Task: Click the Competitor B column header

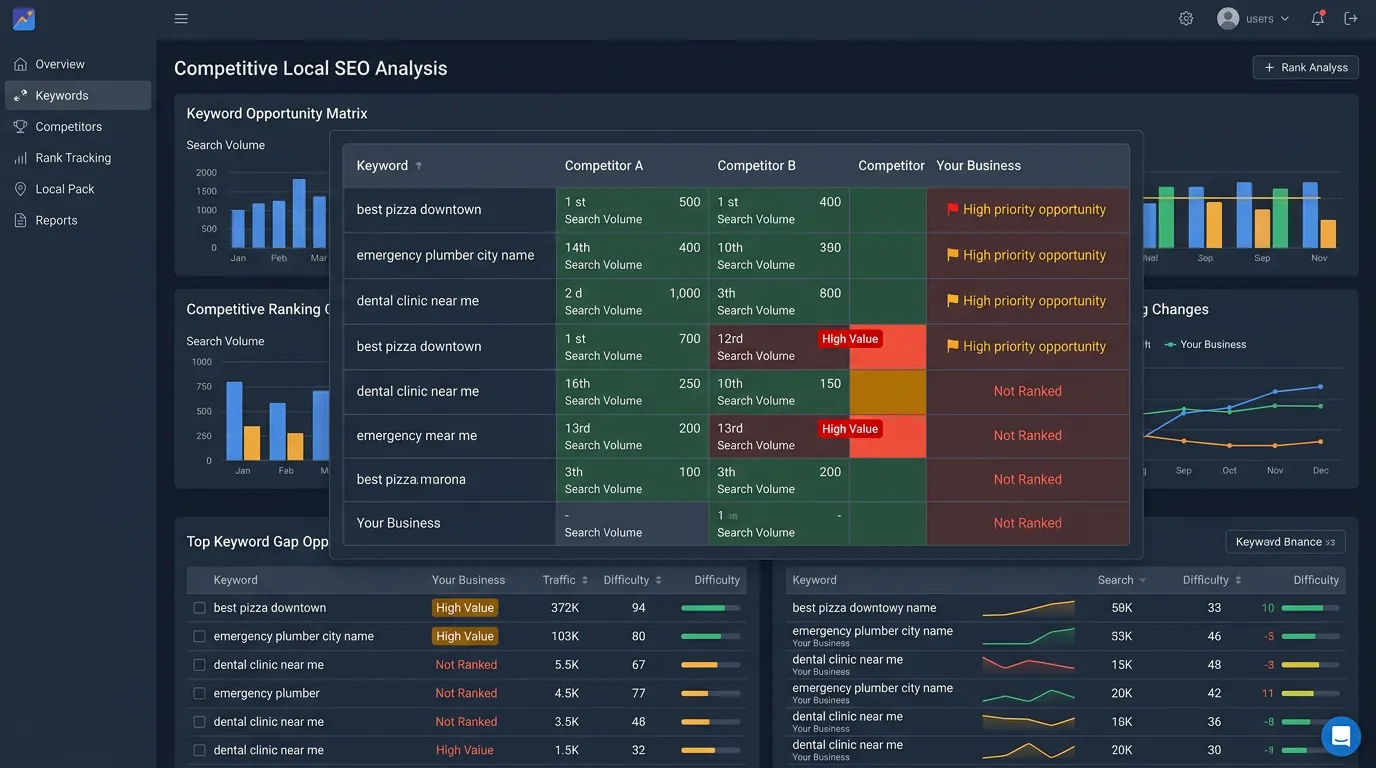Action: point(757,166)
